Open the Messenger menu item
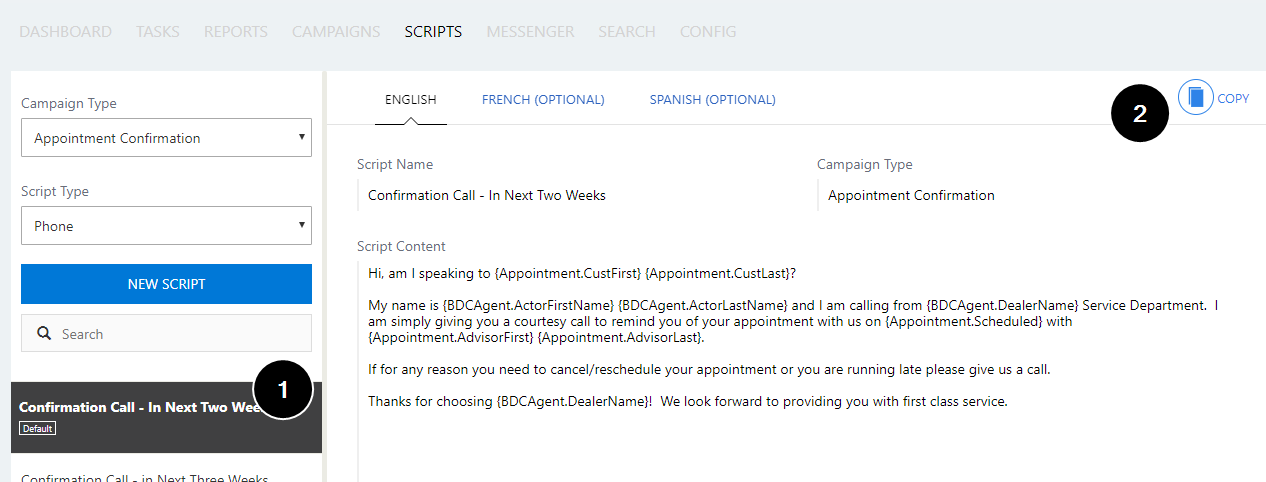 coord(530,32)
